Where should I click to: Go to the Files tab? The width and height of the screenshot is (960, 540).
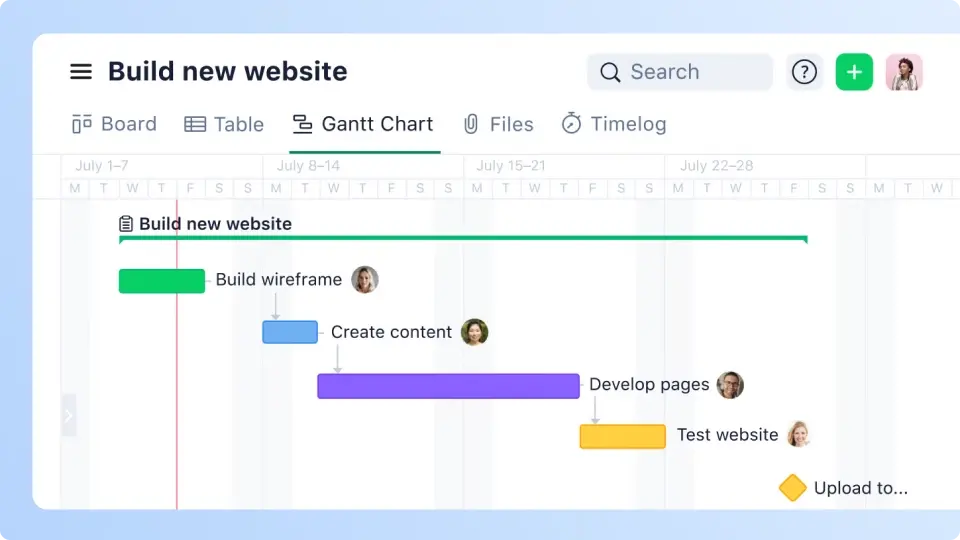click(498, 124)
